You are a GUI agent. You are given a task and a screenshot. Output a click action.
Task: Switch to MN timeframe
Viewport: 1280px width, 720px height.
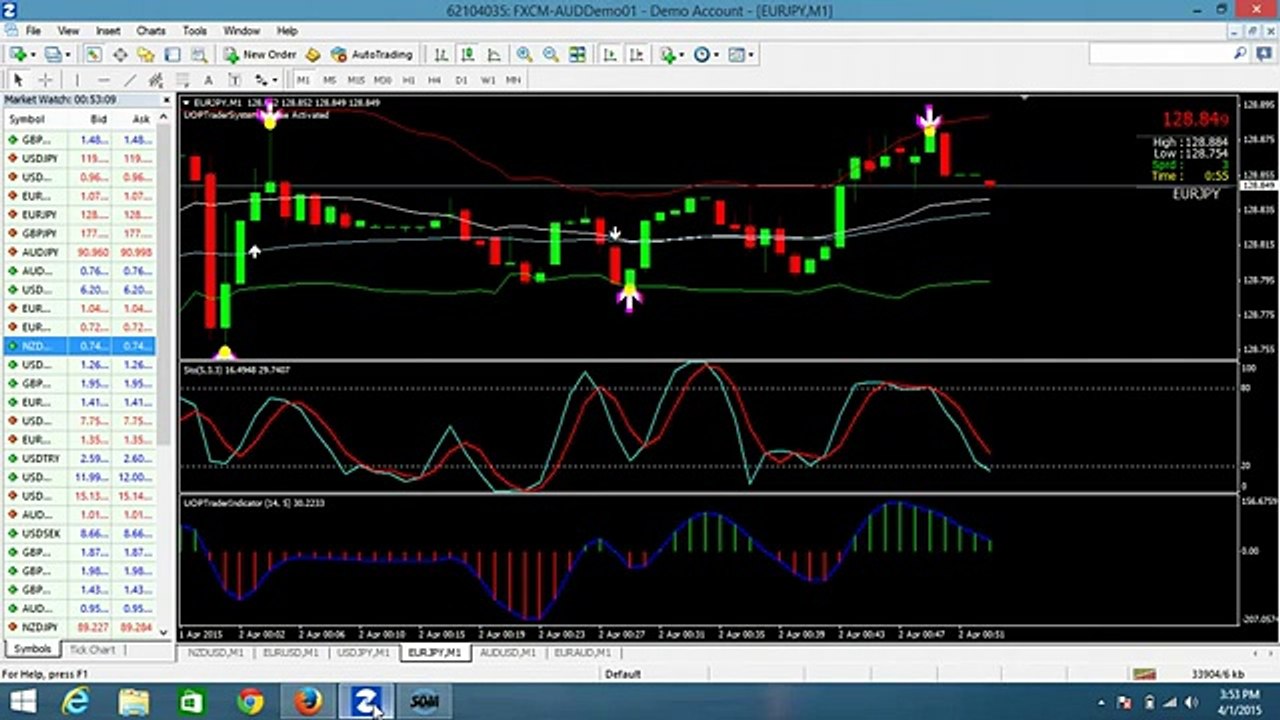(513, 79)
